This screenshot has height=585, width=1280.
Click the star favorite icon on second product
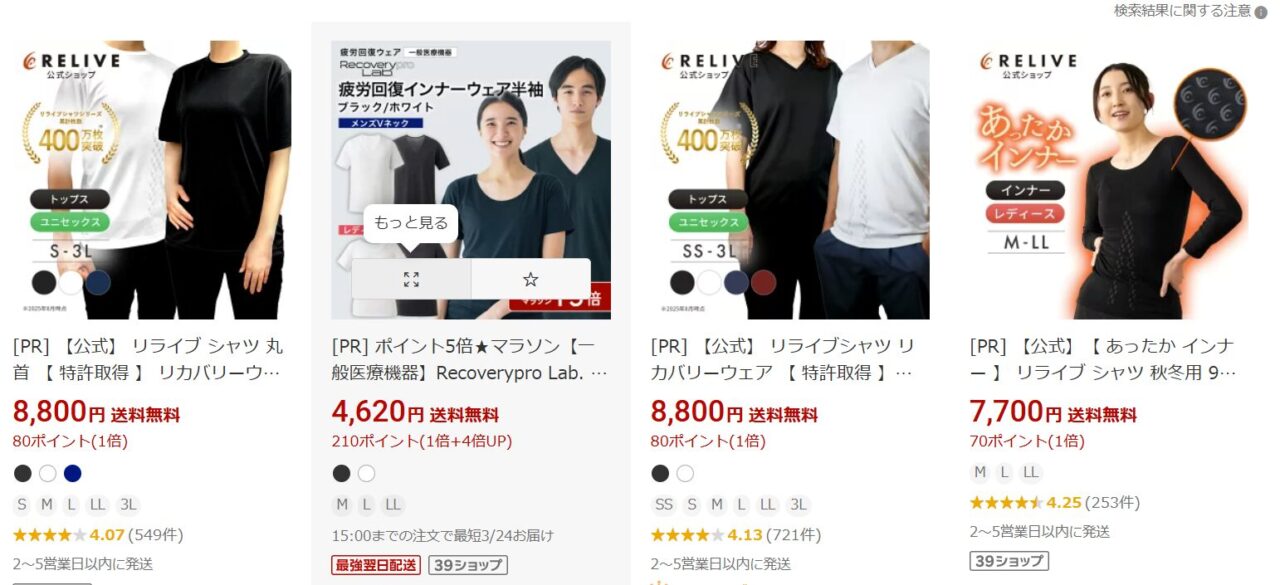point(531,279)
